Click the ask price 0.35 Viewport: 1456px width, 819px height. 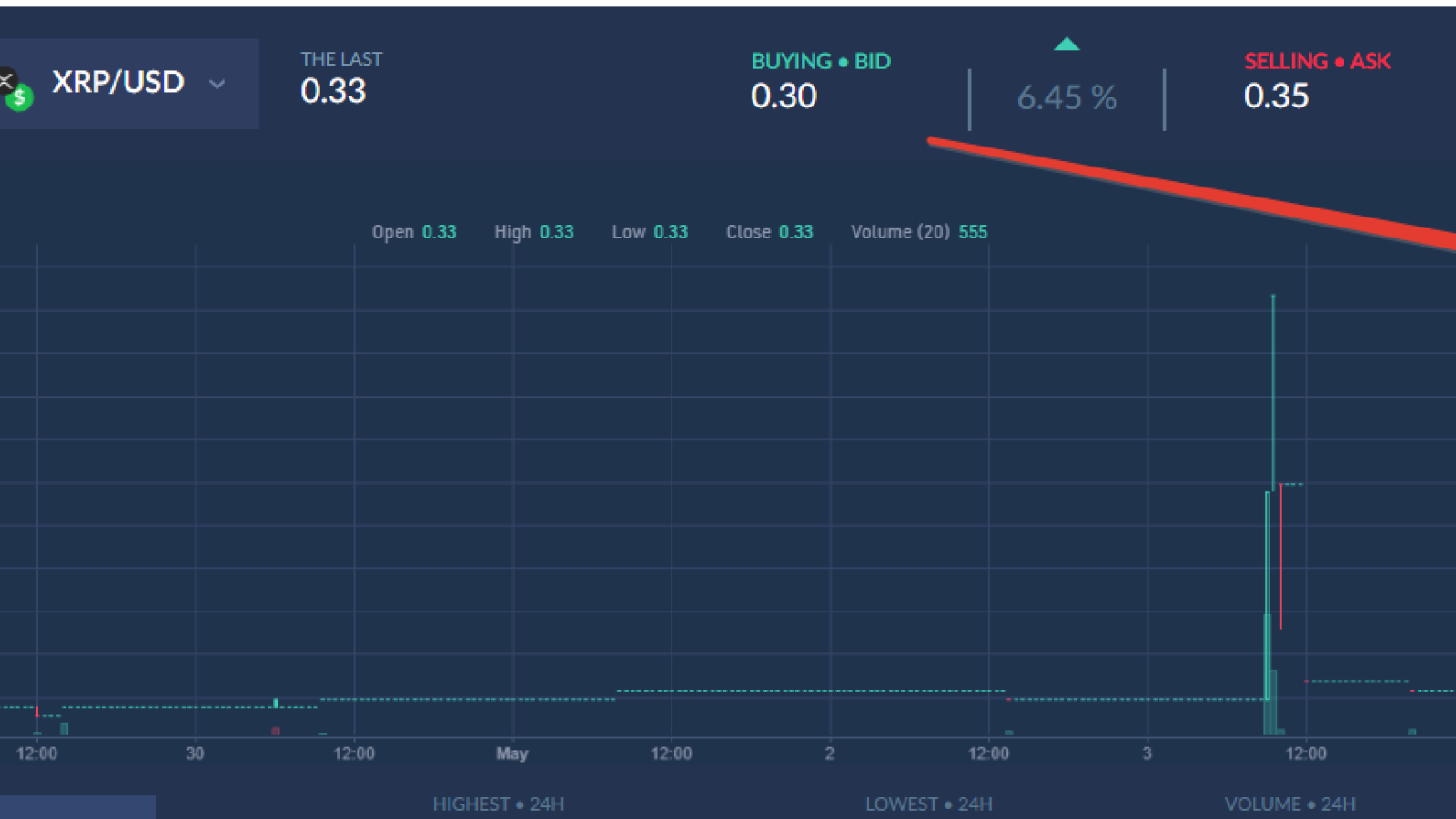tap(1276, 96)
